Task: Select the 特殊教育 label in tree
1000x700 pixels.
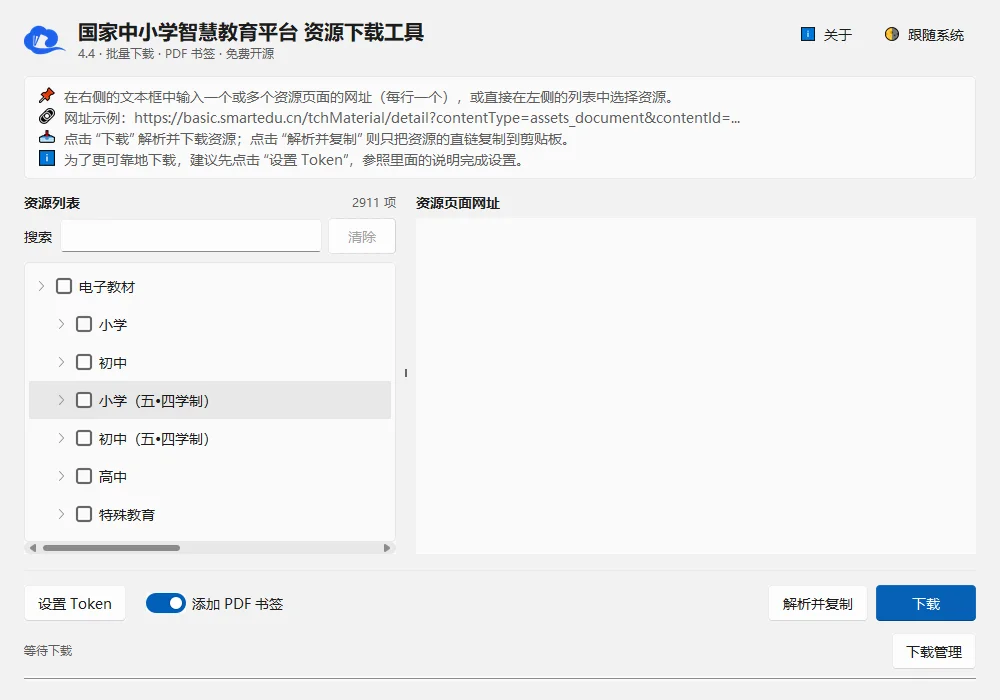Action: click(127, 514)
